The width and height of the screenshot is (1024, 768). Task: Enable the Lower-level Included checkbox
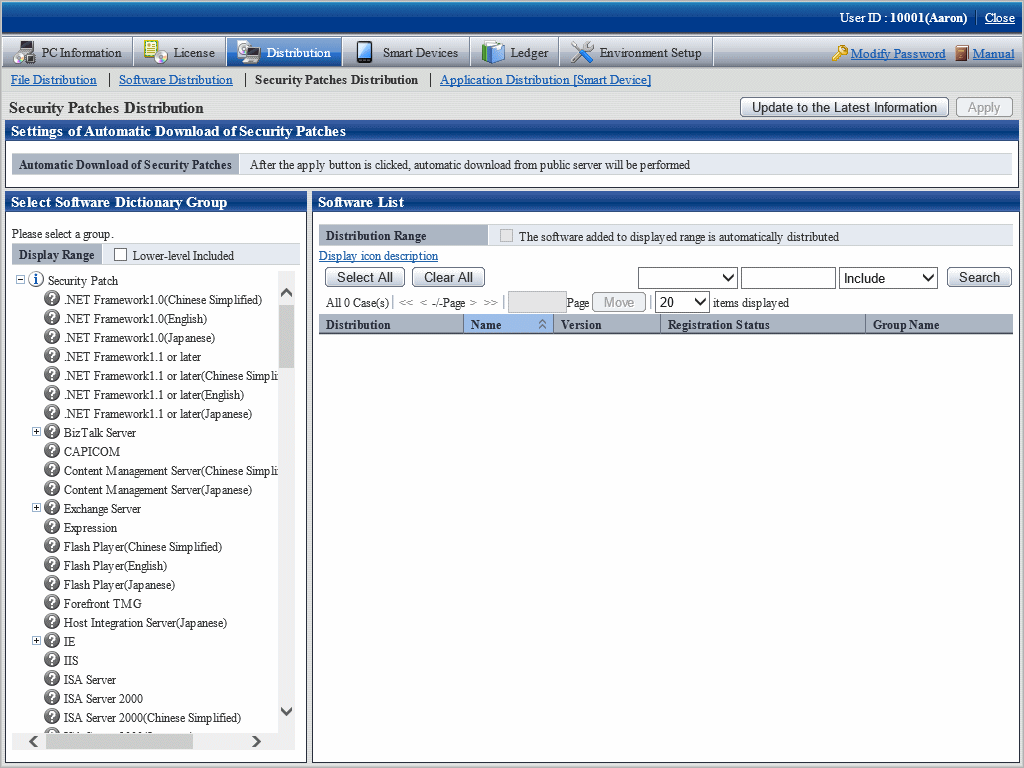(121, 255)
